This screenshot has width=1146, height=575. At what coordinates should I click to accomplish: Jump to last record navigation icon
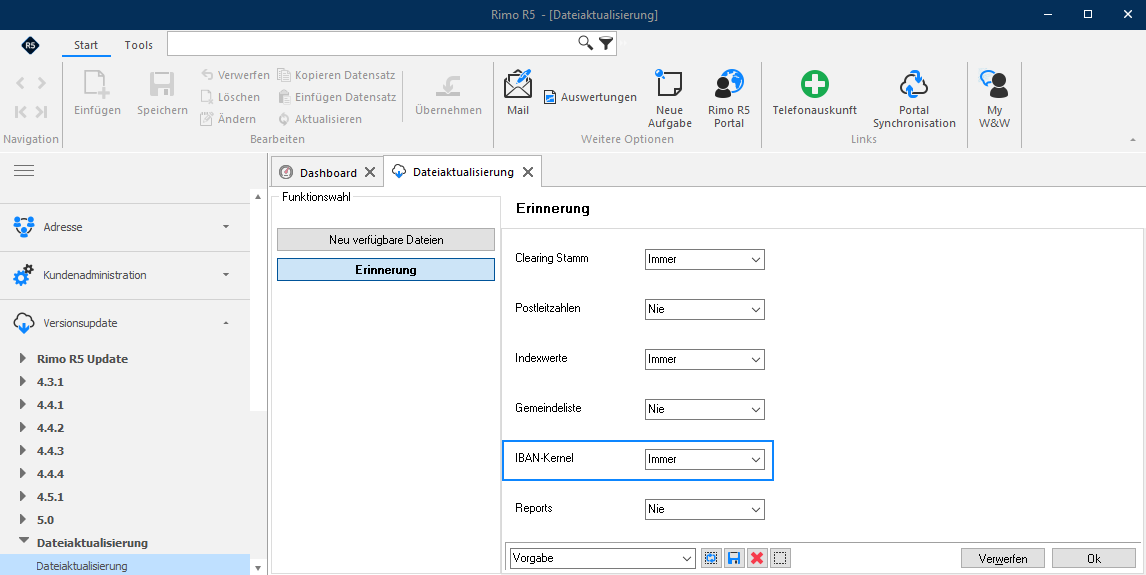(42, 112)
